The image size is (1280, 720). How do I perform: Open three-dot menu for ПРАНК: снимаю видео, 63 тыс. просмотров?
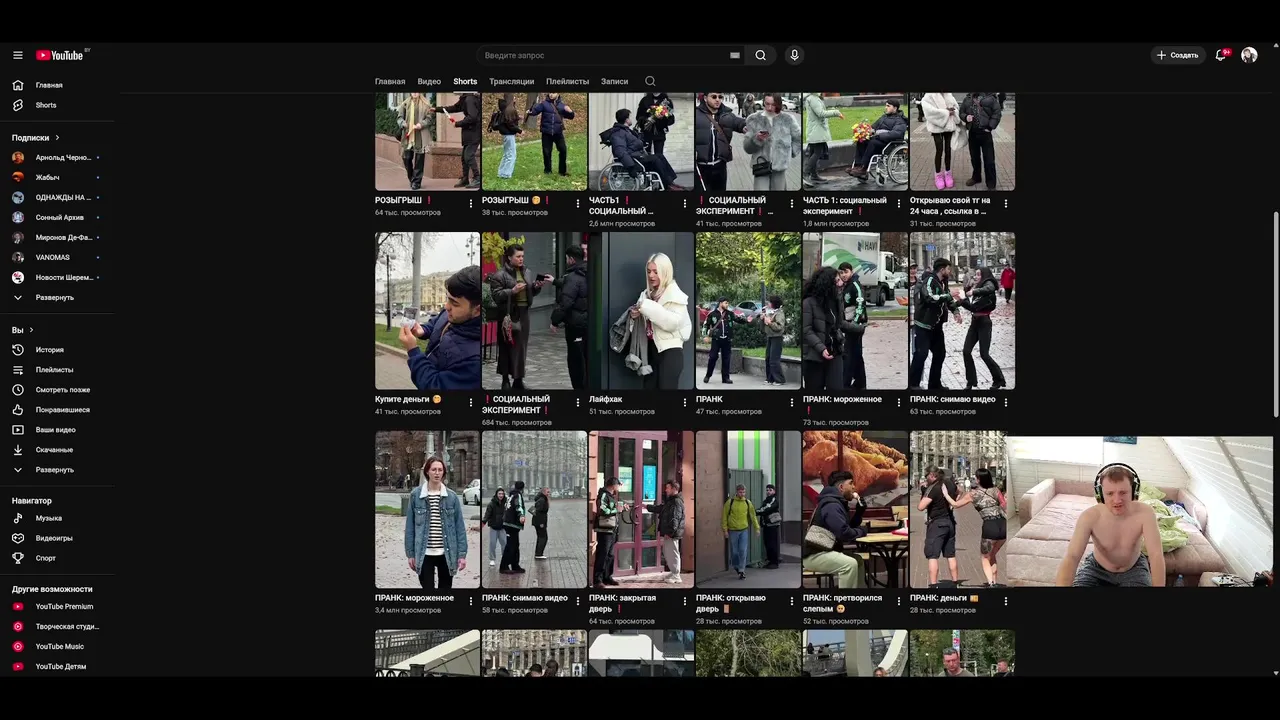pyautogui.click(x=1006, y=402)
